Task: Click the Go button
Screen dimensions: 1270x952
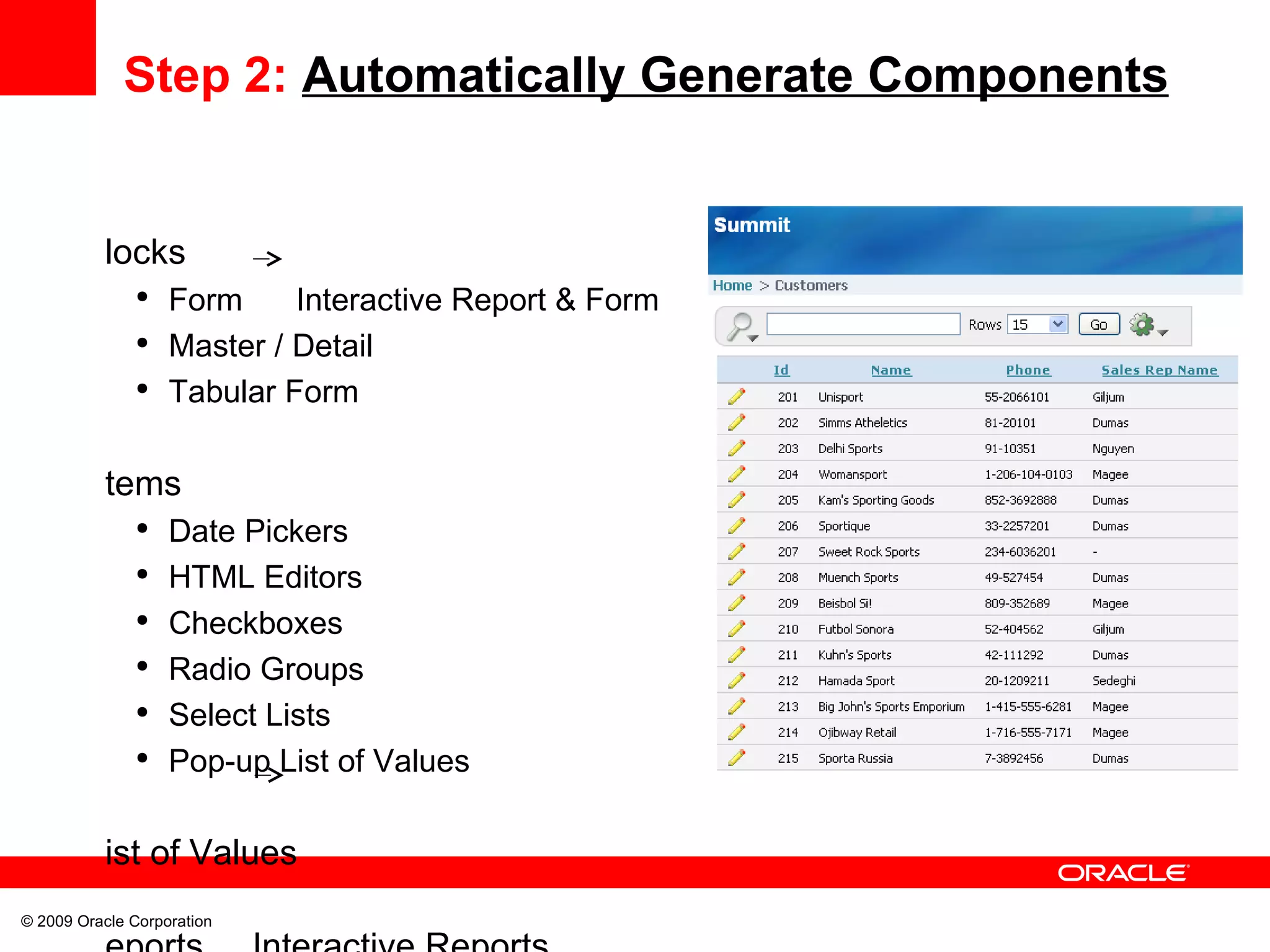Action: (1099, 324)
